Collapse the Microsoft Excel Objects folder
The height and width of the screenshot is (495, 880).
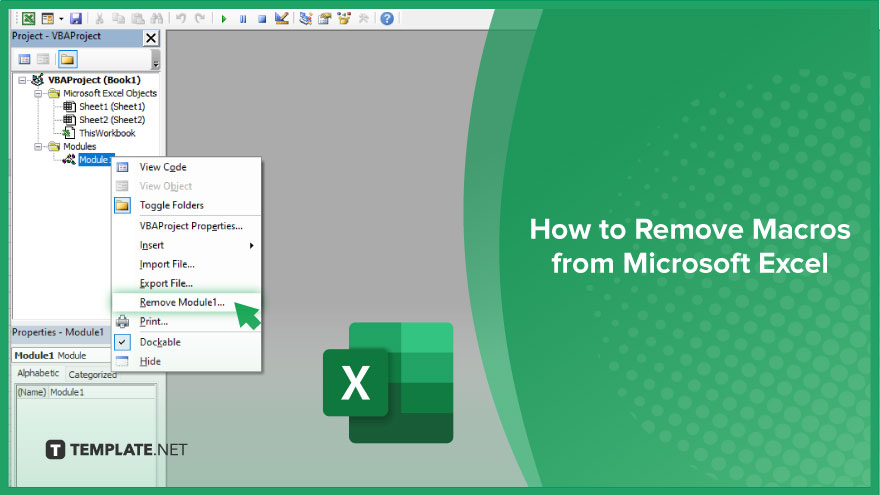pyautogui.click(x=38, y=94)
